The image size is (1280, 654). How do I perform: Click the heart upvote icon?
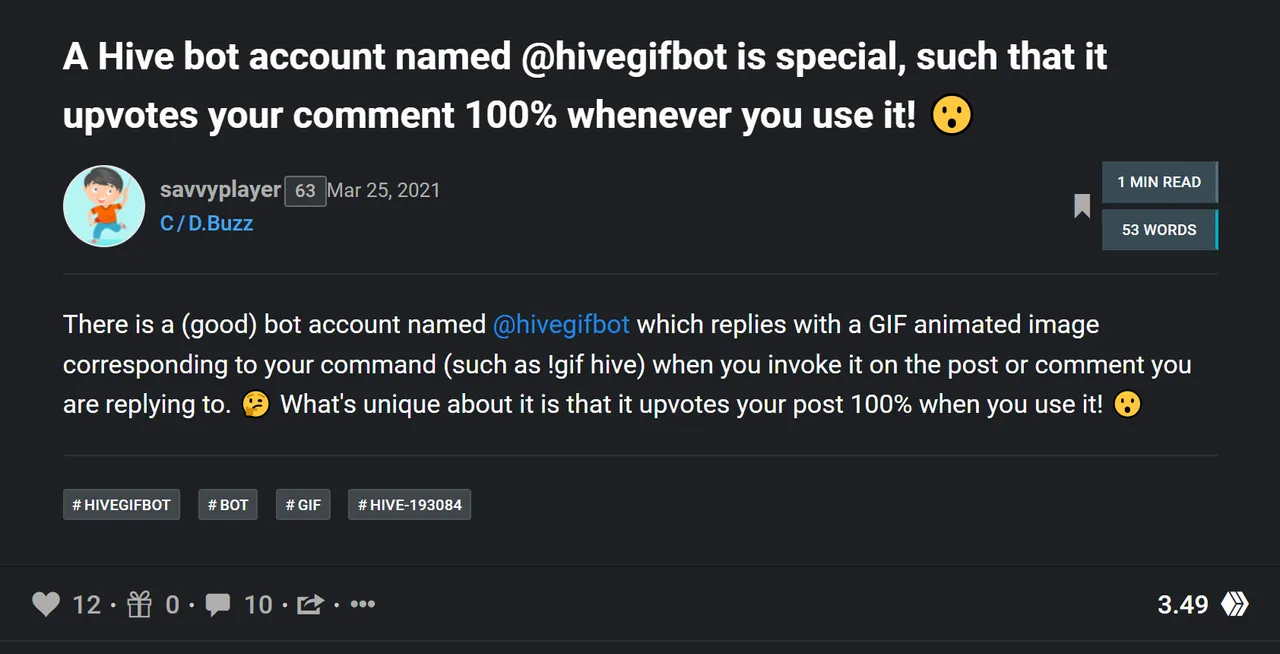[x=46, y=604]
